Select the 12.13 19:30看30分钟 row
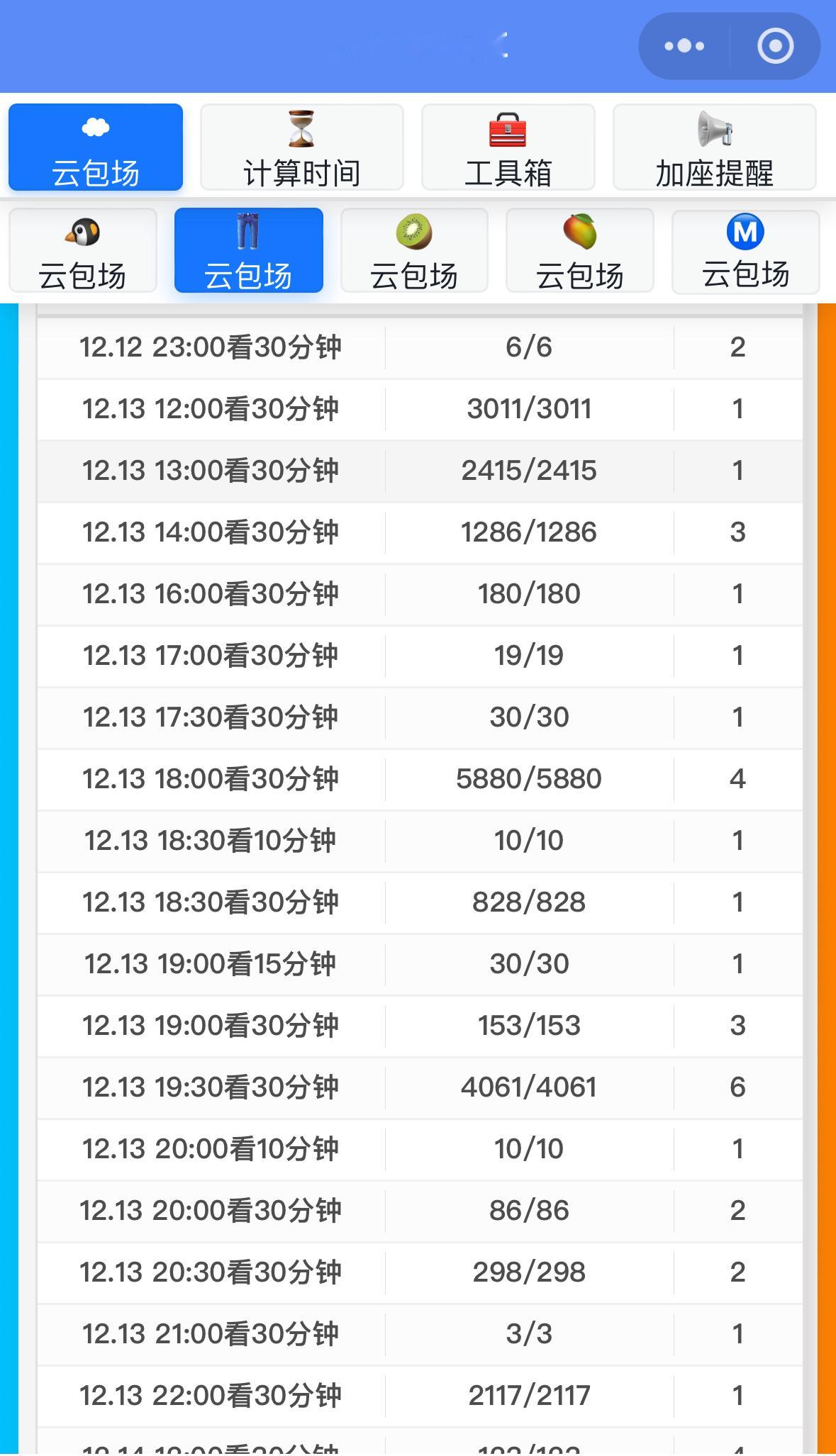This screenshot has height=1456, width=836. pos(420,1087)
